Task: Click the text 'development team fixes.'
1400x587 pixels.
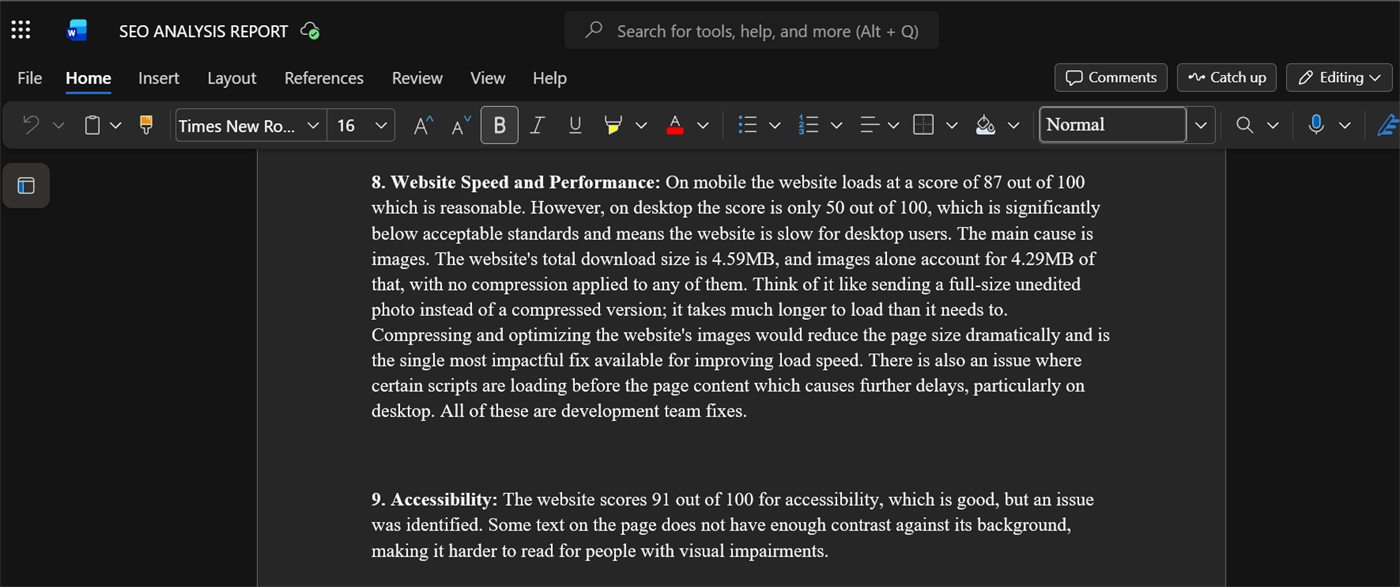Action: pos(654,411)
